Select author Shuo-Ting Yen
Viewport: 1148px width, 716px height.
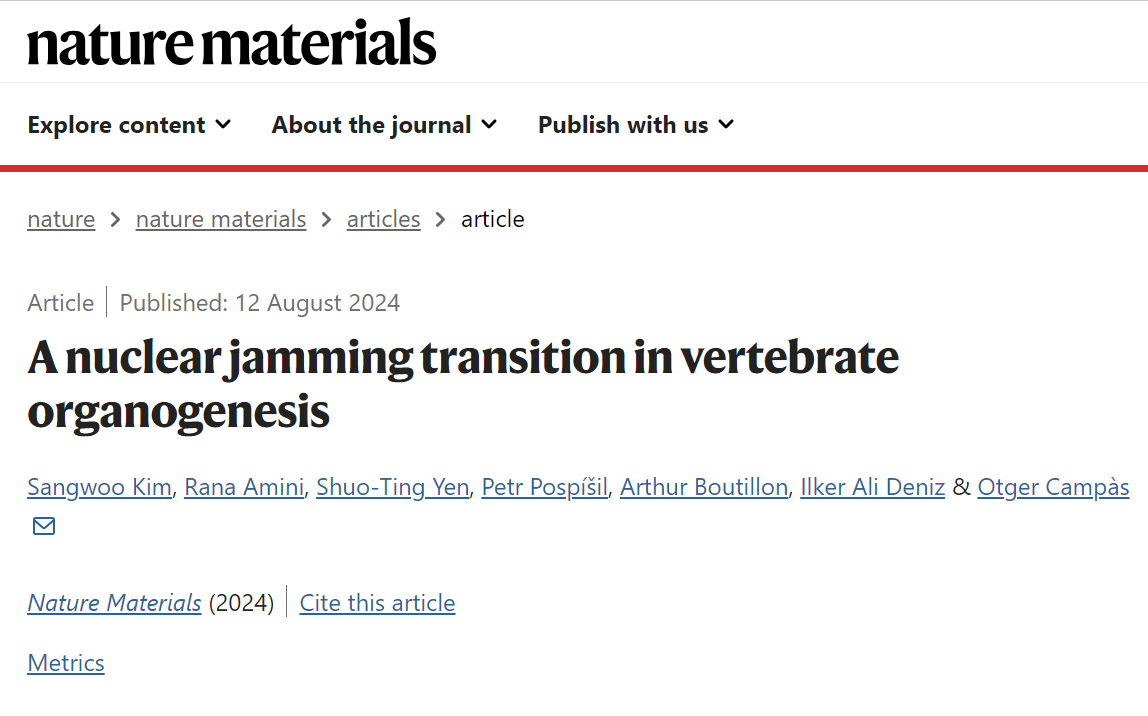(392, 487)
